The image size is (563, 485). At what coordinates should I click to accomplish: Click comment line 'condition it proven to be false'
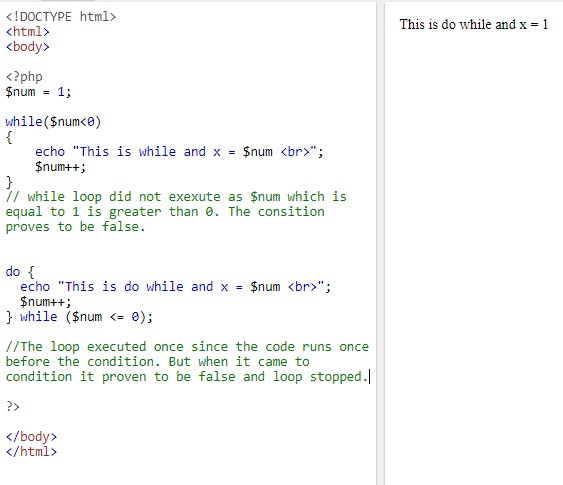(187, 377)
